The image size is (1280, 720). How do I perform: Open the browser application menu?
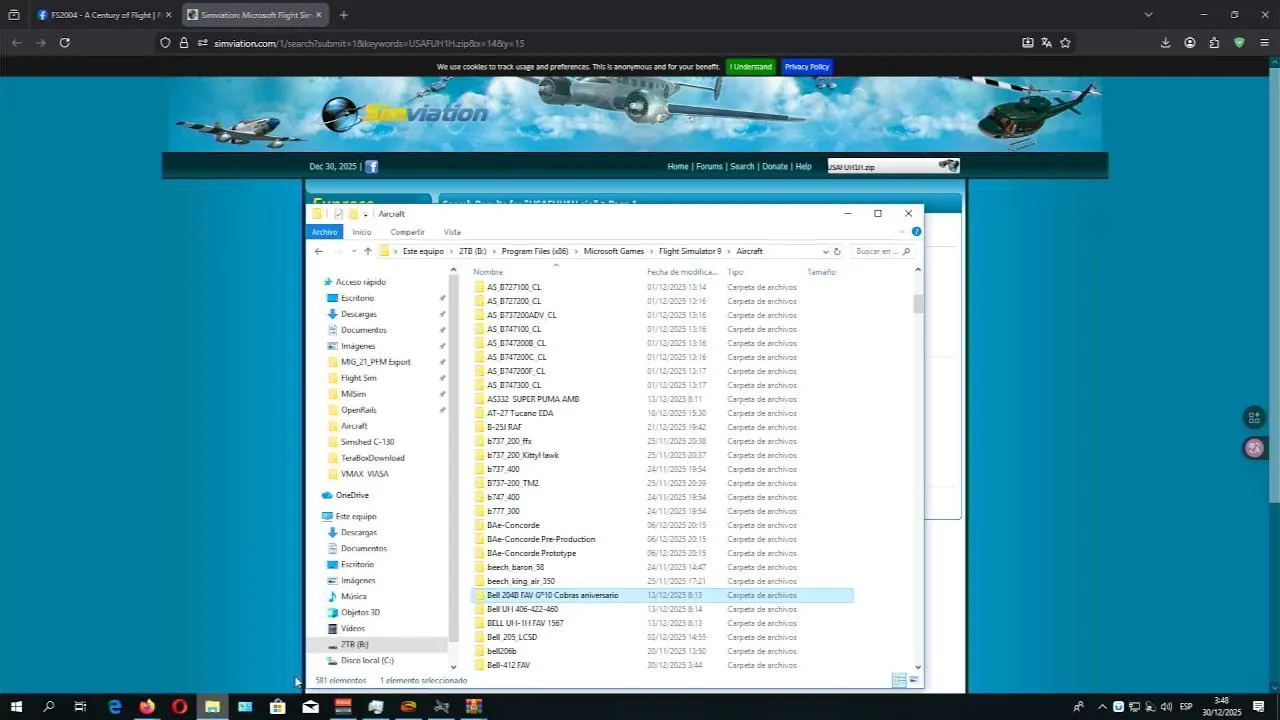coord(1264,43)
